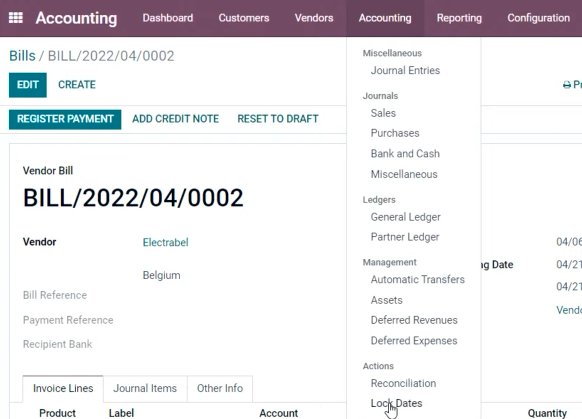Open the apps grid home menu icon
This screenshot has height=419, width=582.
click(16, 18)
